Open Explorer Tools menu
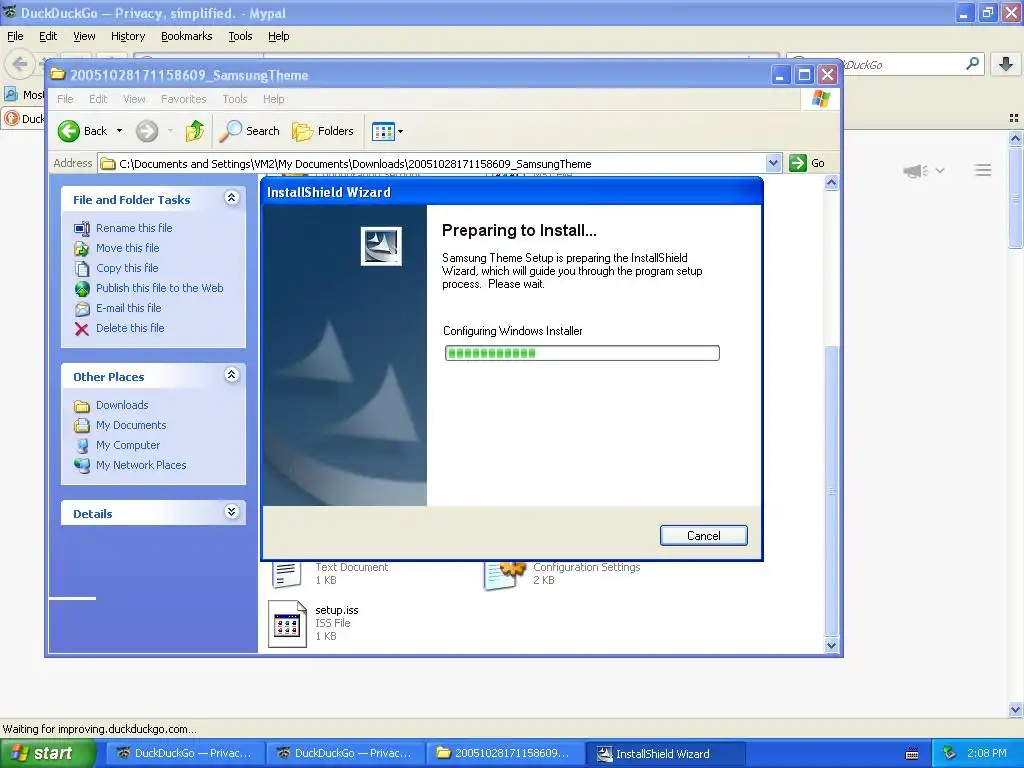This screenshot has height=768, width=1024. [x=234, y=99]
